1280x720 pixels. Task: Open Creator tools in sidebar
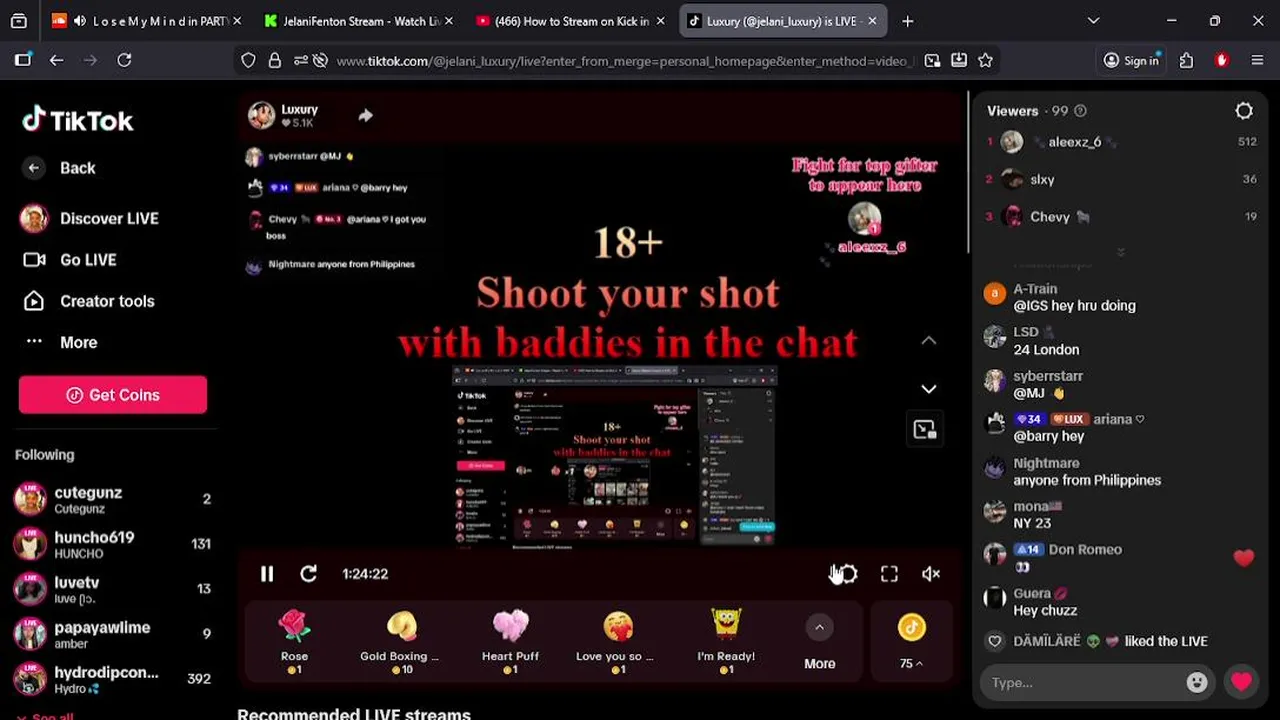coord(89,301)
